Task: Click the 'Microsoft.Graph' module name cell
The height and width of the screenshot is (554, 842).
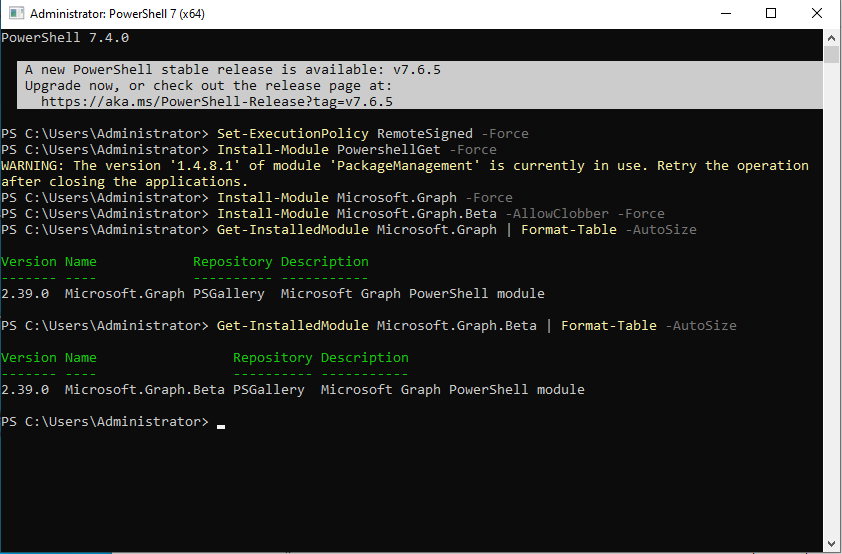Action: tap(125, 294)
